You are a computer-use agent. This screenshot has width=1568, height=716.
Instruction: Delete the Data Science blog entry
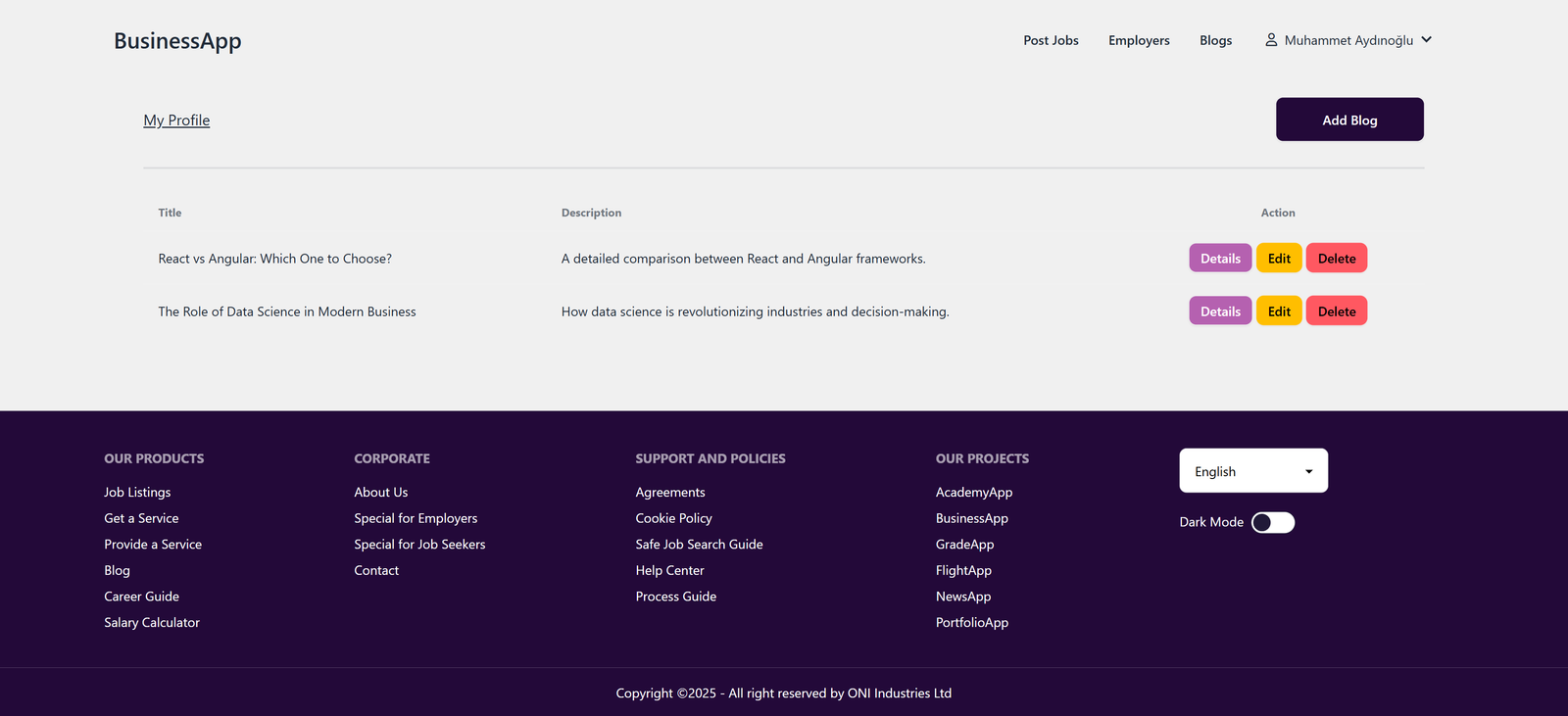[1336, 311]
